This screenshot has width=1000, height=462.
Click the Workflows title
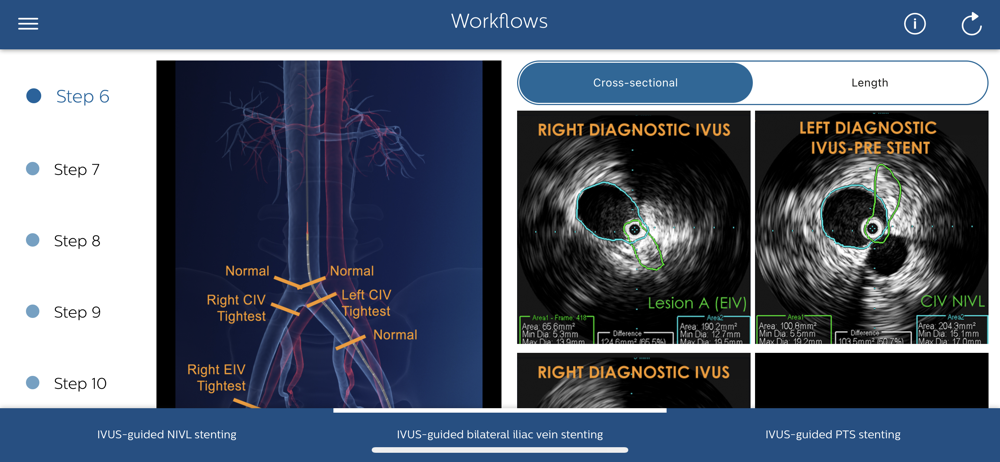(x=499, y=21)
